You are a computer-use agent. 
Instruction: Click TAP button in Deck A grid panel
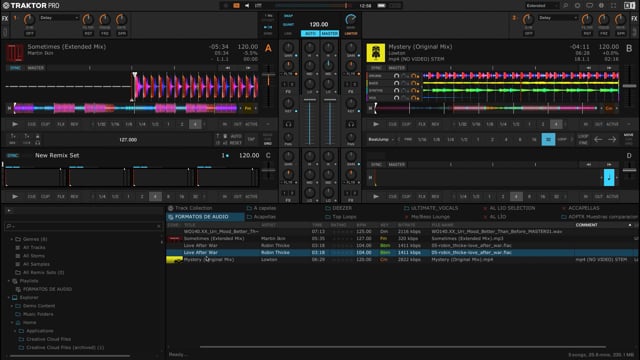(251, 140)
